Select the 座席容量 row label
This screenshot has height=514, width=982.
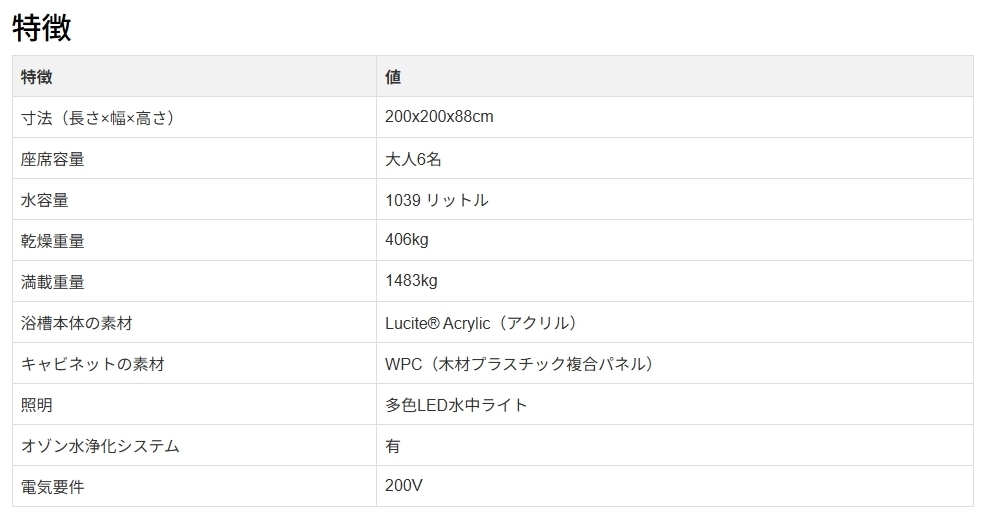(53, 159)
